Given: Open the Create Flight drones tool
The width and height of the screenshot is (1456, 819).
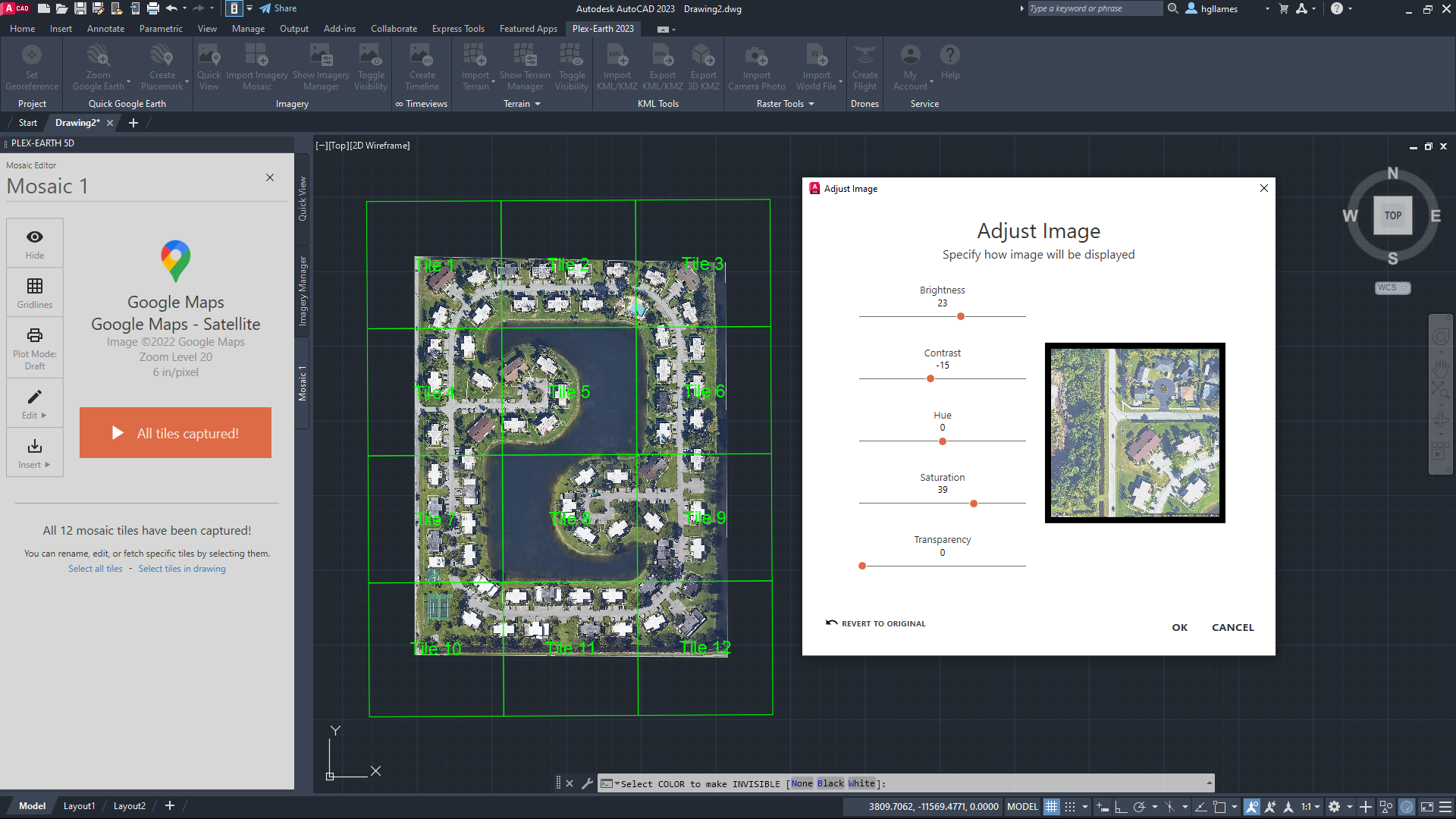Looking at the screenshot, I should [865, 67].
